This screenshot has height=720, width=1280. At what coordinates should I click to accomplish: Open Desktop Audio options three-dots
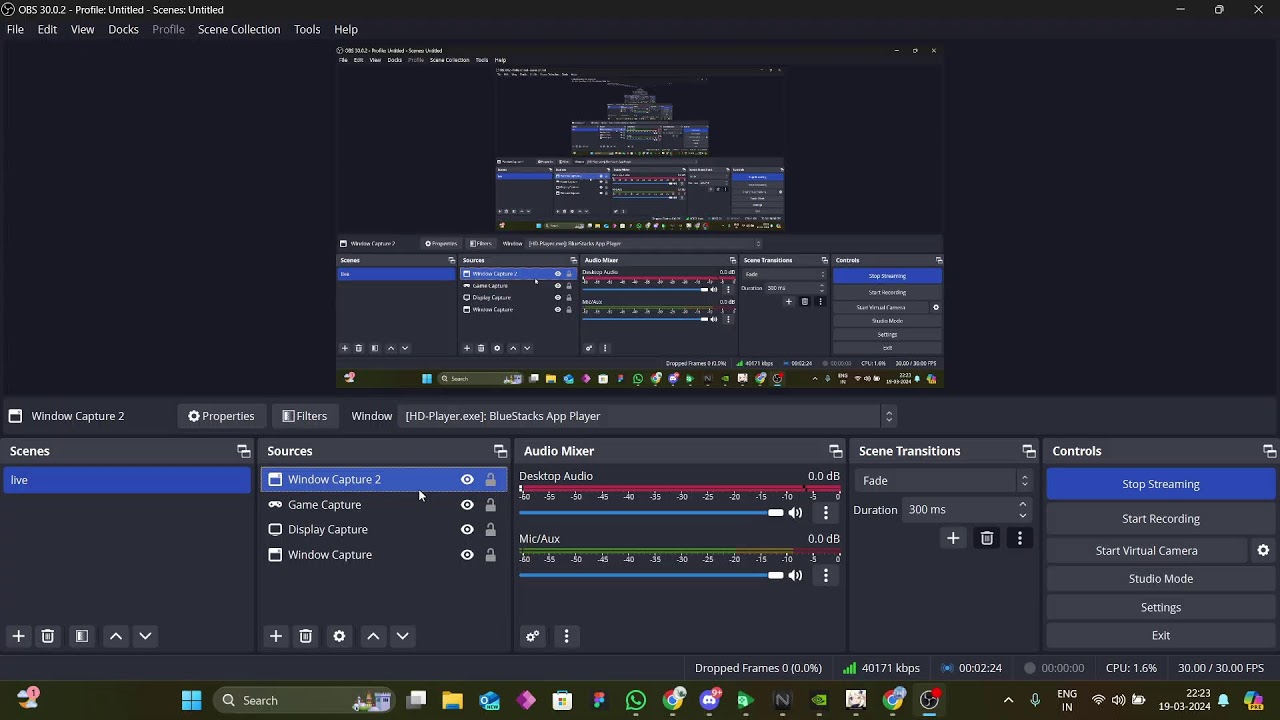825,513
